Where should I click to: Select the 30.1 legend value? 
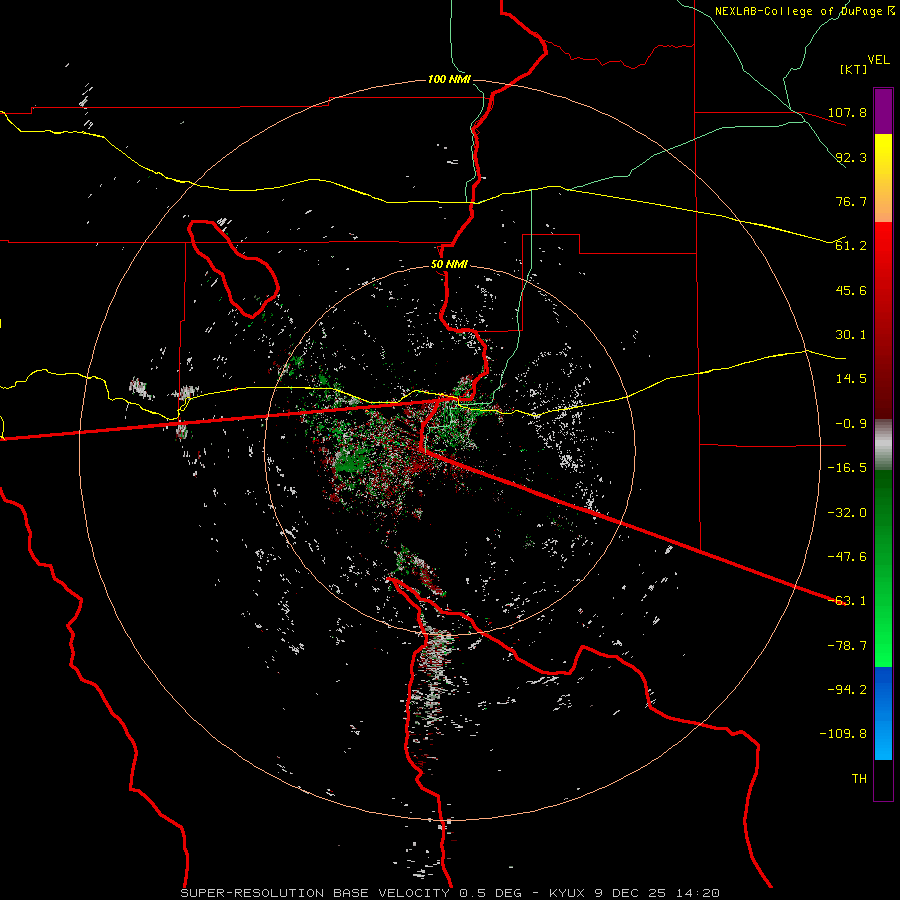click(x=851, y=335)
